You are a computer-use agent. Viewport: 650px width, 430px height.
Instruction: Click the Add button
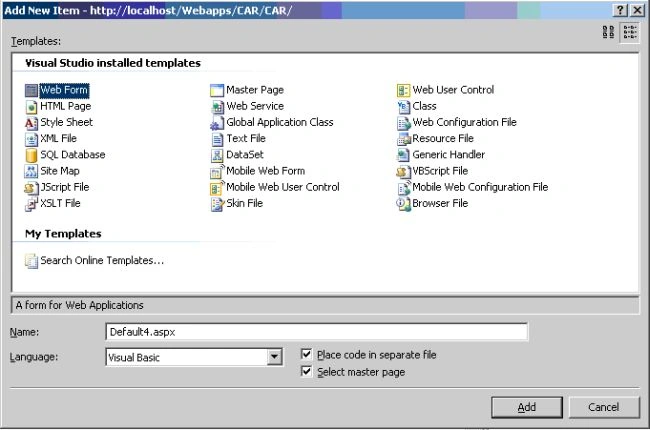[x=526, y=407]
